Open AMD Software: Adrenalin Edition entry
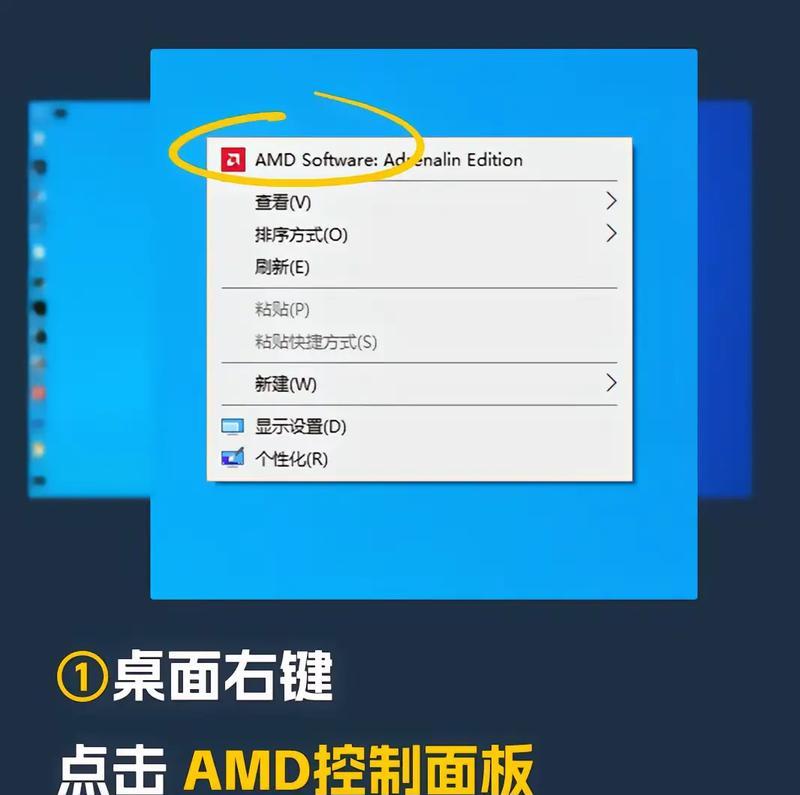This screenshot has height=795, width=800. point(419,160)
